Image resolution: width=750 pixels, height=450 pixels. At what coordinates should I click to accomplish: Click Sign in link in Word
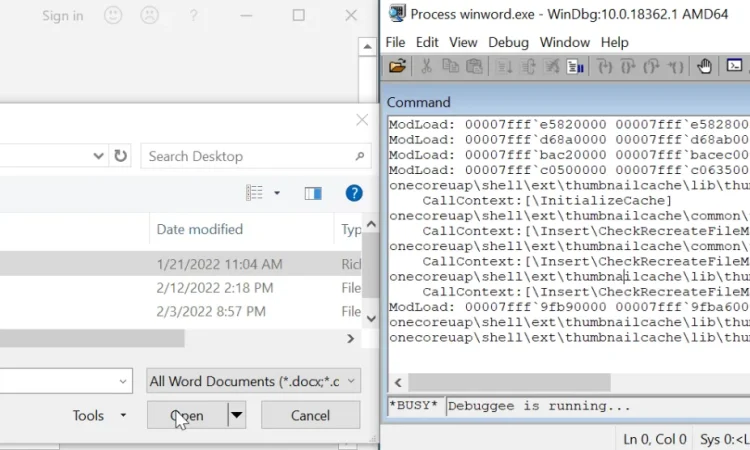point(63,16)
